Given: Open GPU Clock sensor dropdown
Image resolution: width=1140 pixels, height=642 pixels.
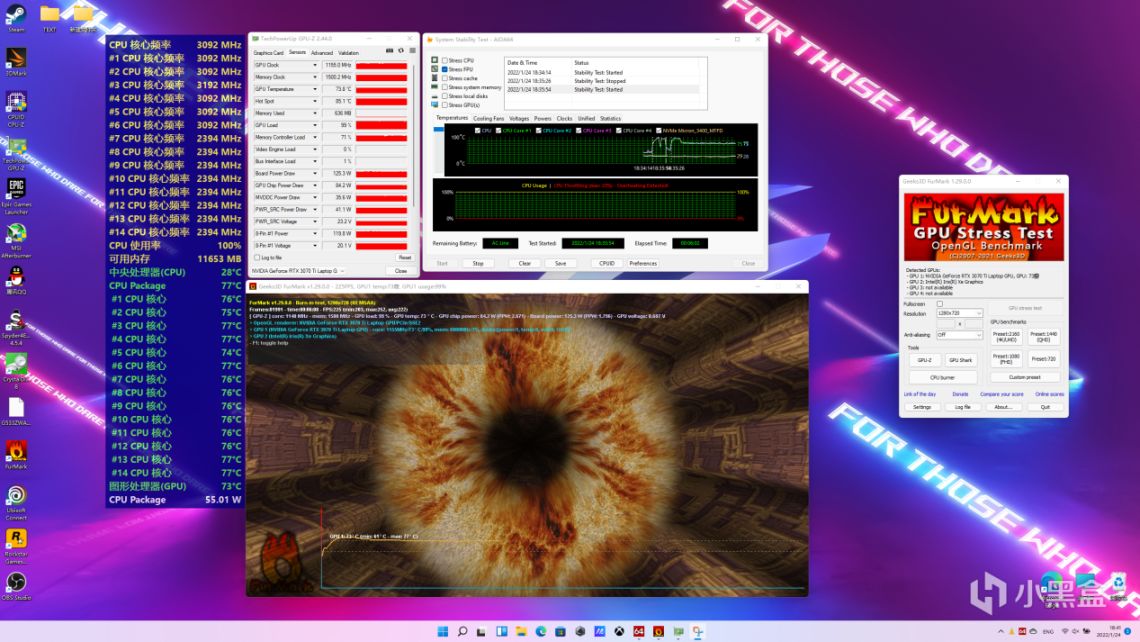Looking at the screenshot, I should (x=315, y=65).
